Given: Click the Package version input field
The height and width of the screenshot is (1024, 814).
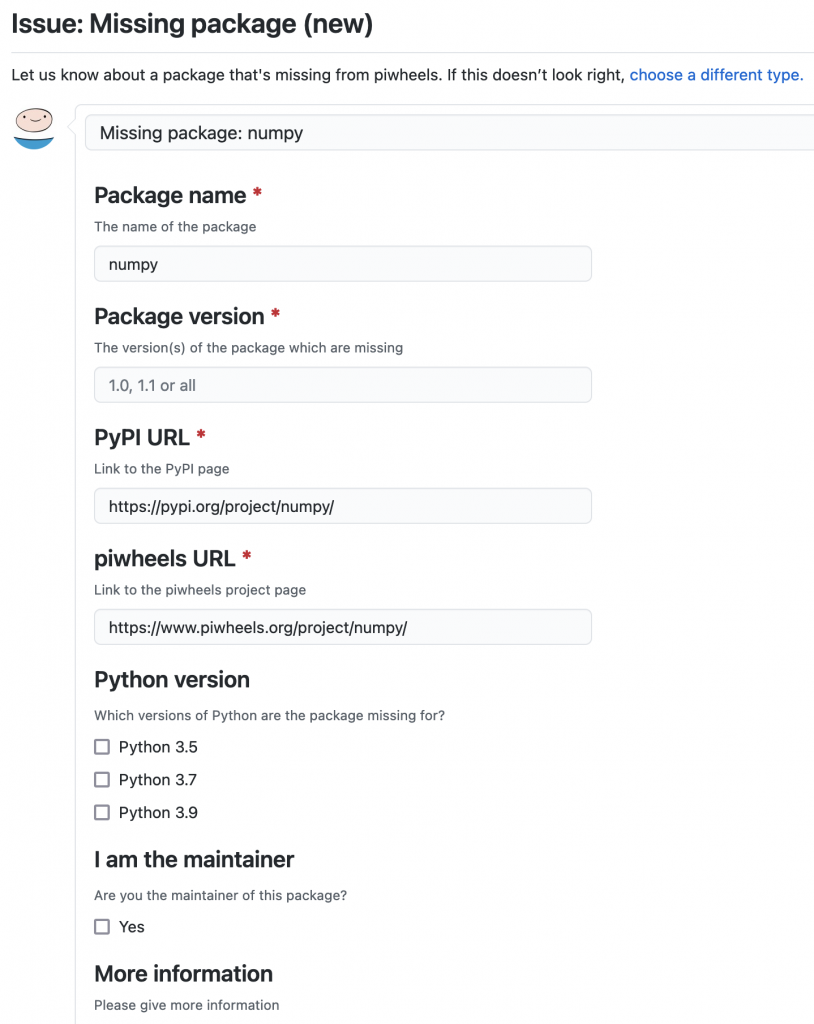Looking at the screenshot, I should pyautogui.click(x=343, y=385).
